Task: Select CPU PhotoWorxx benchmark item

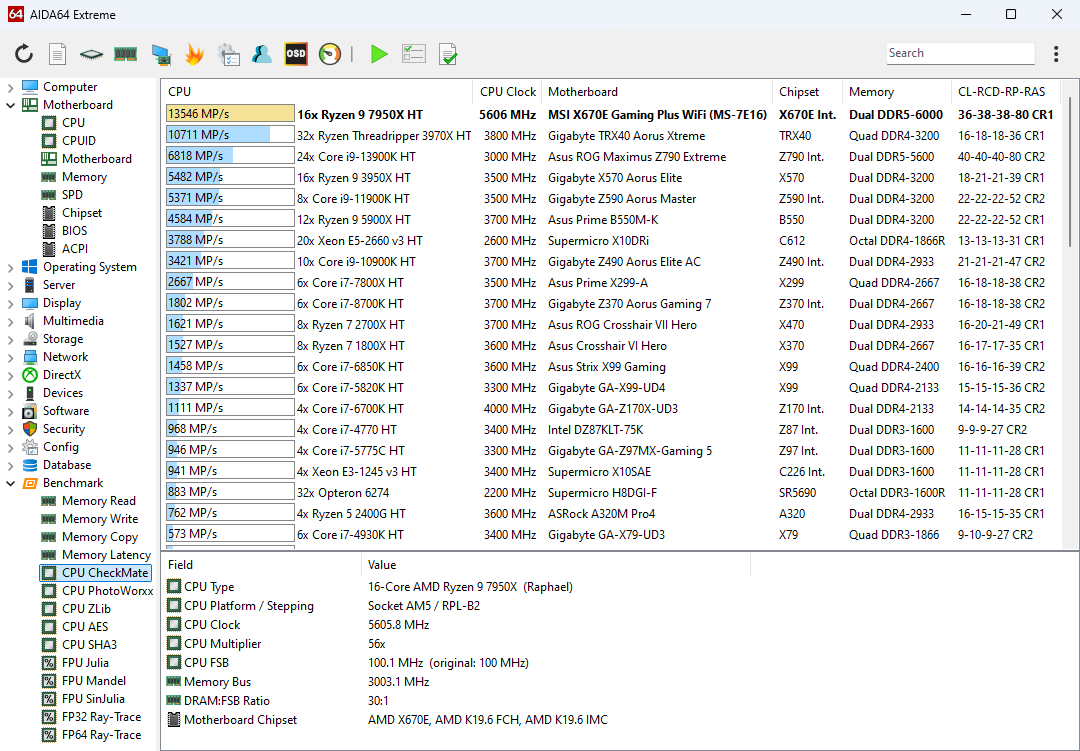Action: pyautogui.click(x=107, y=591)
